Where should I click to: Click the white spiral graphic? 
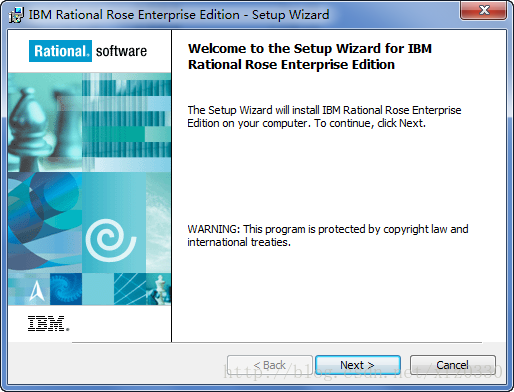[x=110, y=240]
